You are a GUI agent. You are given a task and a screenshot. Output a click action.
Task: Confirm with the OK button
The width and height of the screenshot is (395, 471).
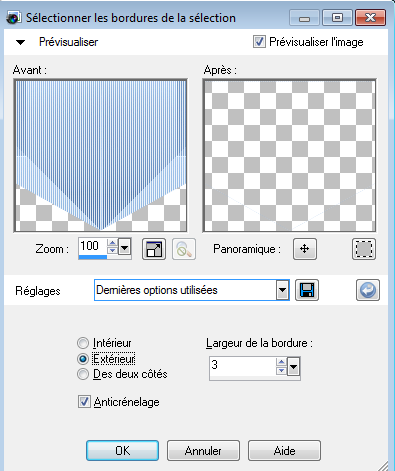pyautogui.click(x=122, y=451)
